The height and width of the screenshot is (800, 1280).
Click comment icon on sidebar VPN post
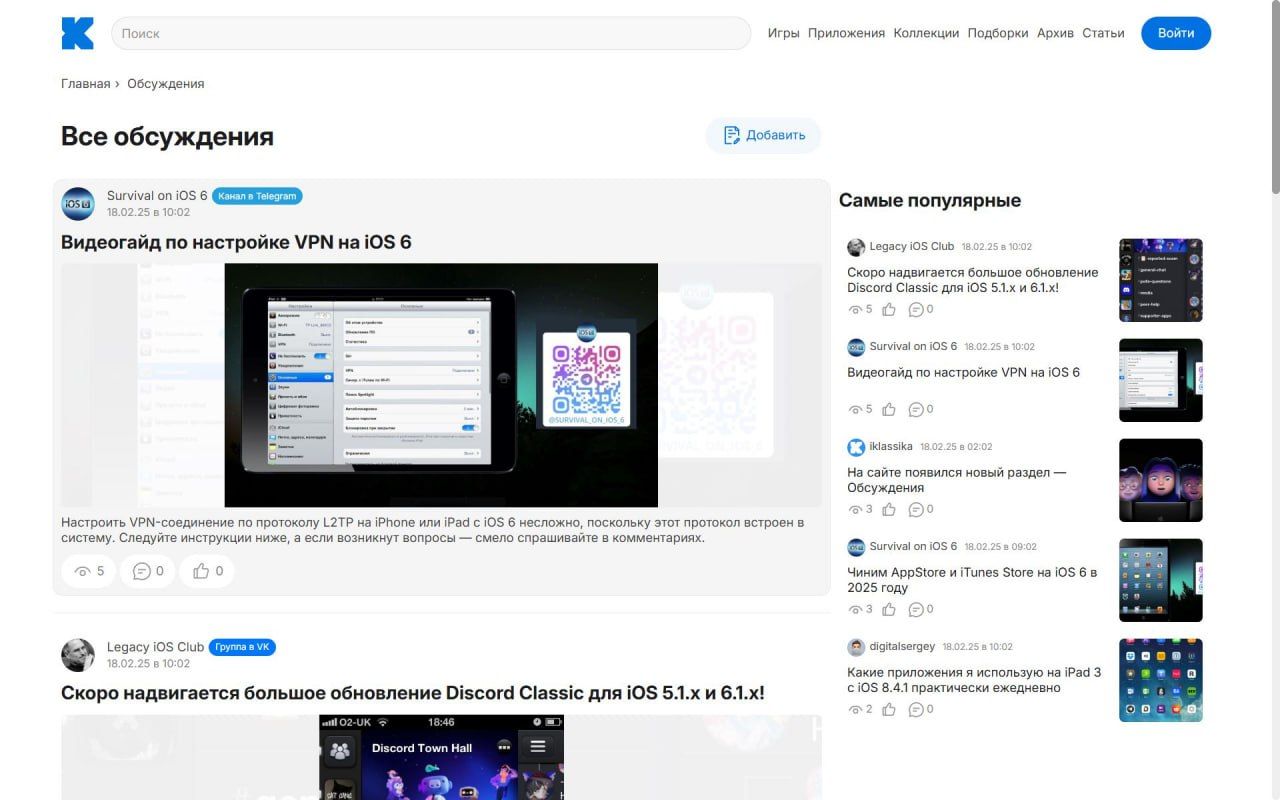[916, 410]
